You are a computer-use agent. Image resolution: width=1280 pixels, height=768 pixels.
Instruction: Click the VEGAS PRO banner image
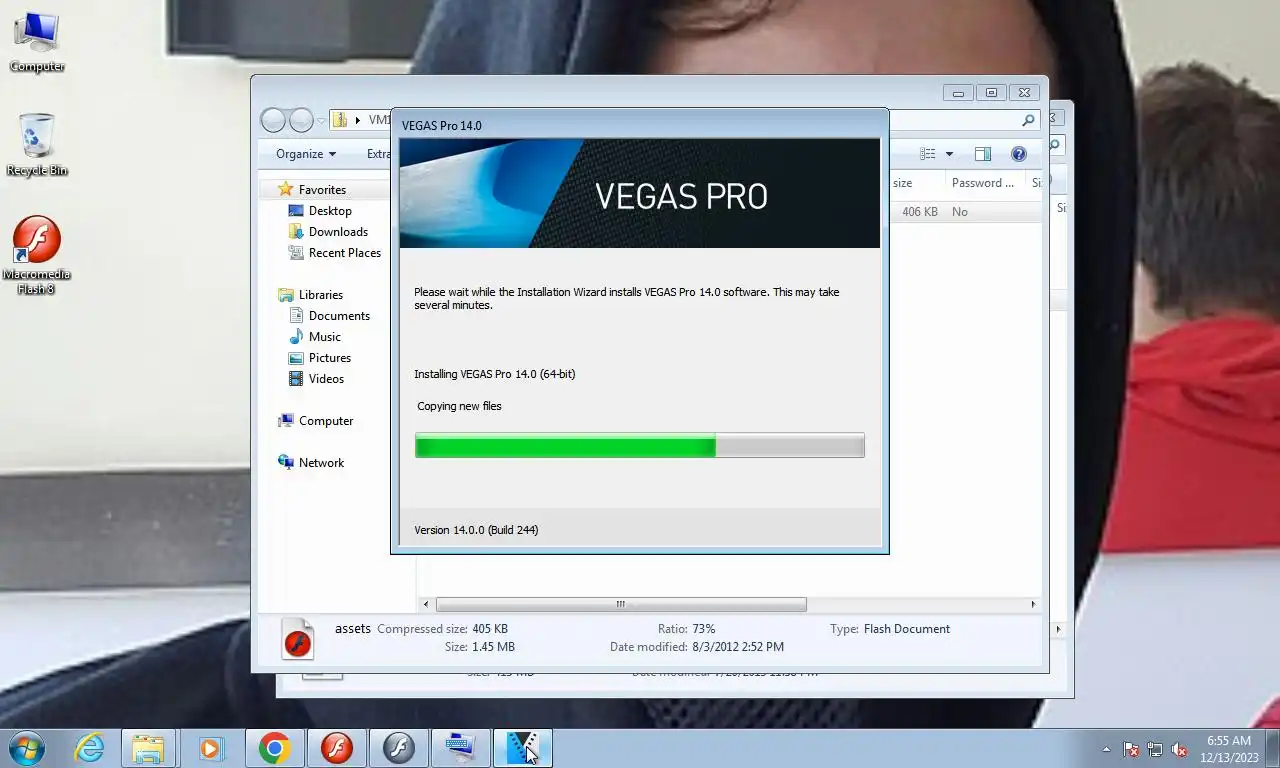(639, 193)
